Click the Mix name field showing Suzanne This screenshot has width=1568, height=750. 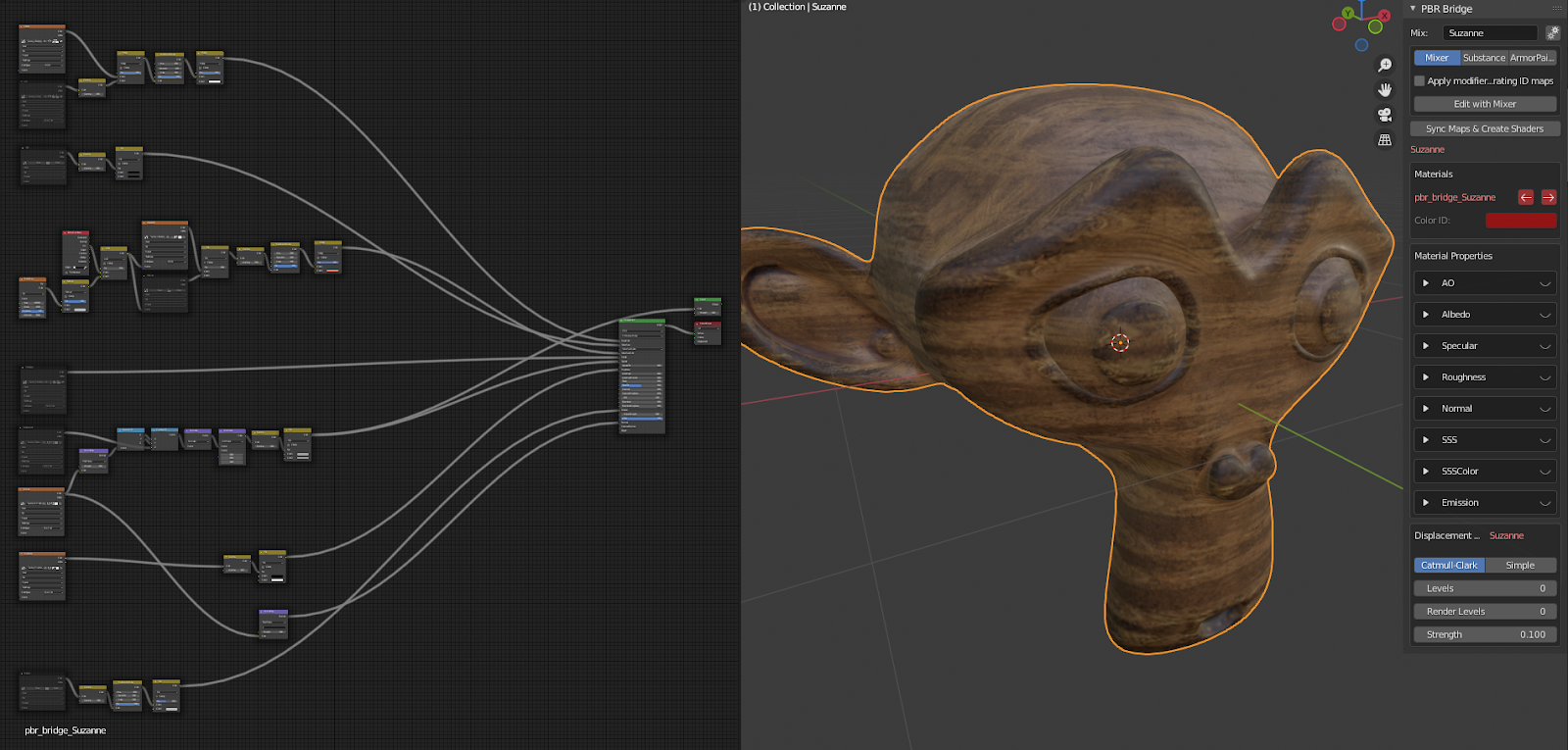pyautogui.click(x=1490, y=33)
